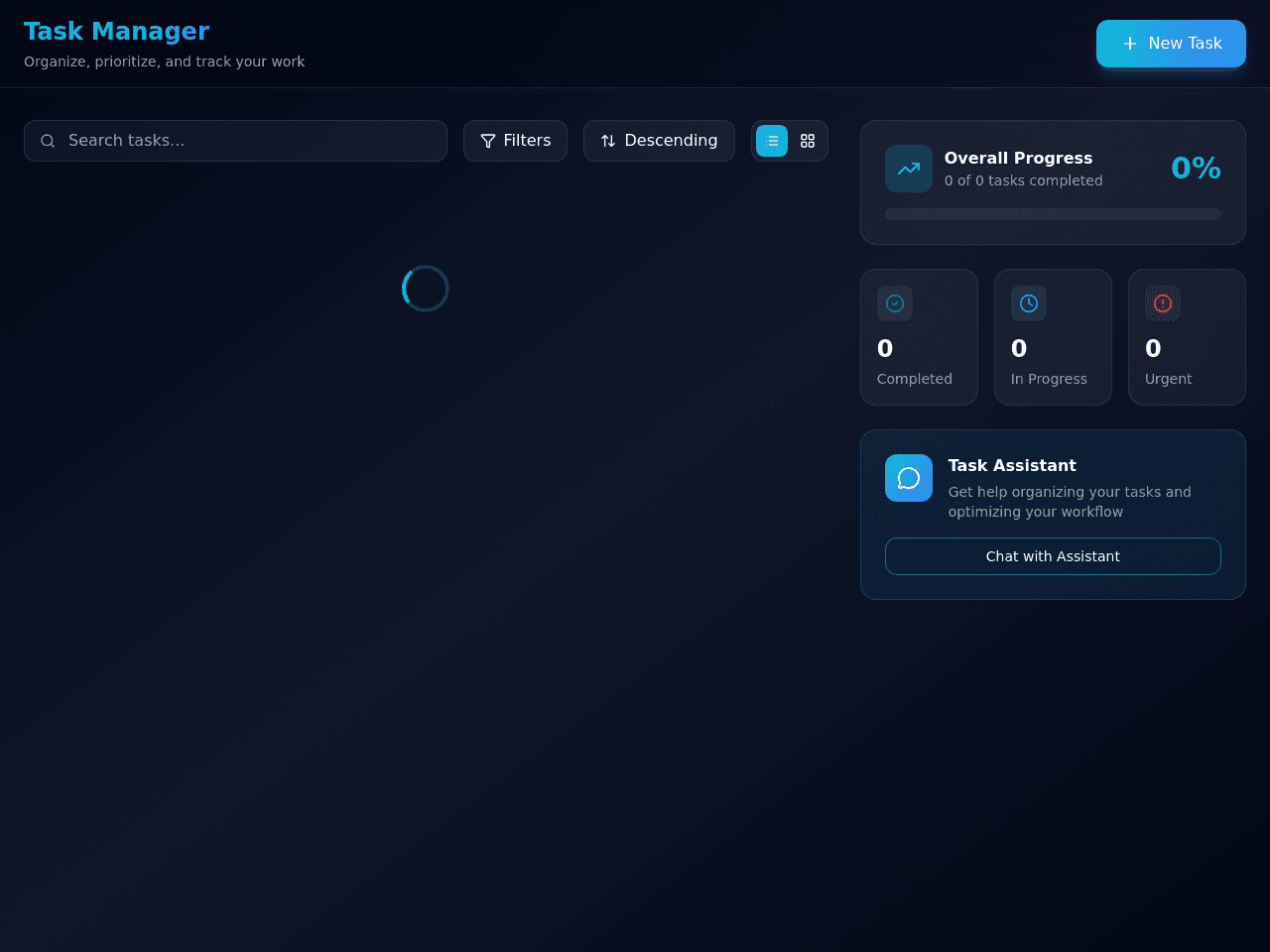Click the magnifier icon in search box
This screenshot has height=952, width=1270.
[x=48, y=141]
